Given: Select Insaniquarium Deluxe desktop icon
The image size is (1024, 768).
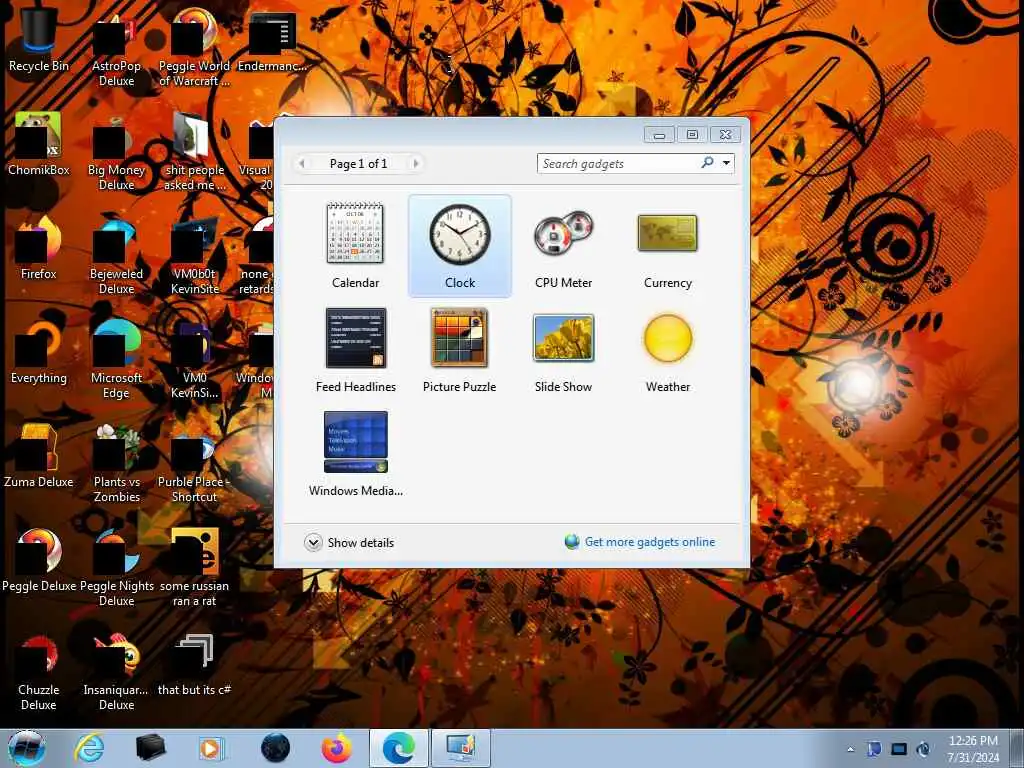Looking at the screenshot, I should click(x=116, y=673).
